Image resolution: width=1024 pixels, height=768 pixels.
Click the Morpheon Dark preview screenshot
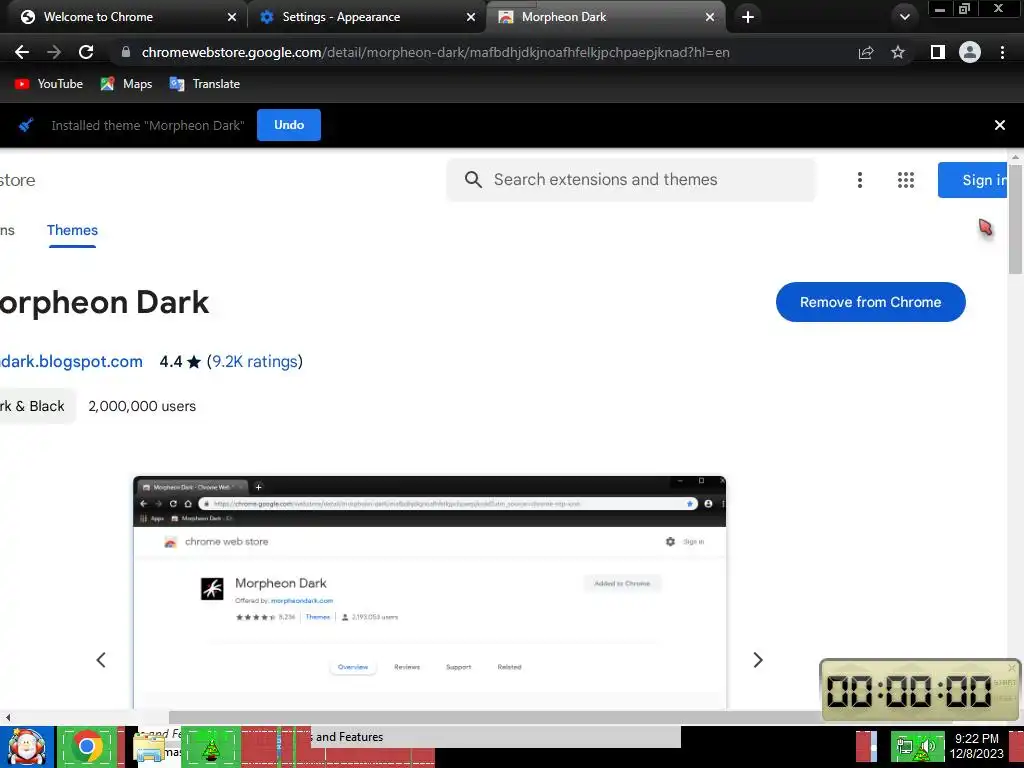(430, 592)
